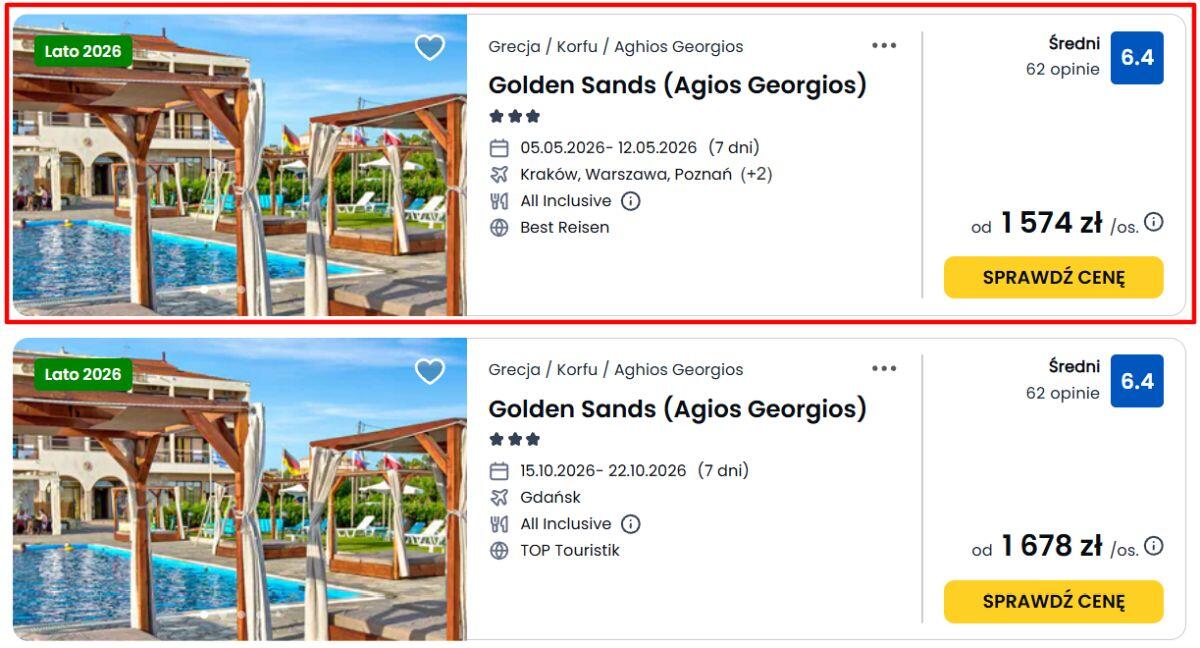Open first Golden Sands (Agios Georgios) title

pos(677,85)
